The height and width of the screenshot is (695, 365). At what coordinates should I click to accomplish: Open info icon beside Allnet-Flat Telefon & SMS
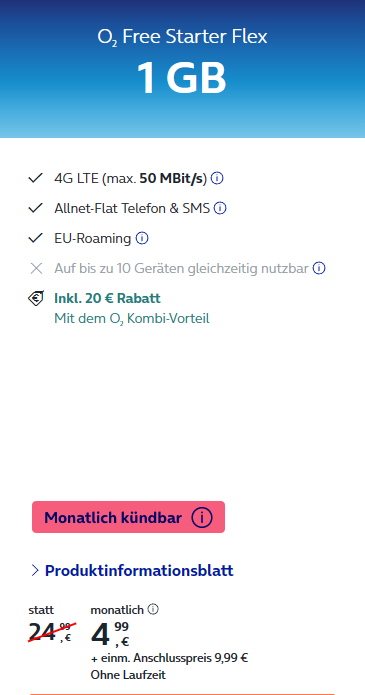click(x=220, y=208)
